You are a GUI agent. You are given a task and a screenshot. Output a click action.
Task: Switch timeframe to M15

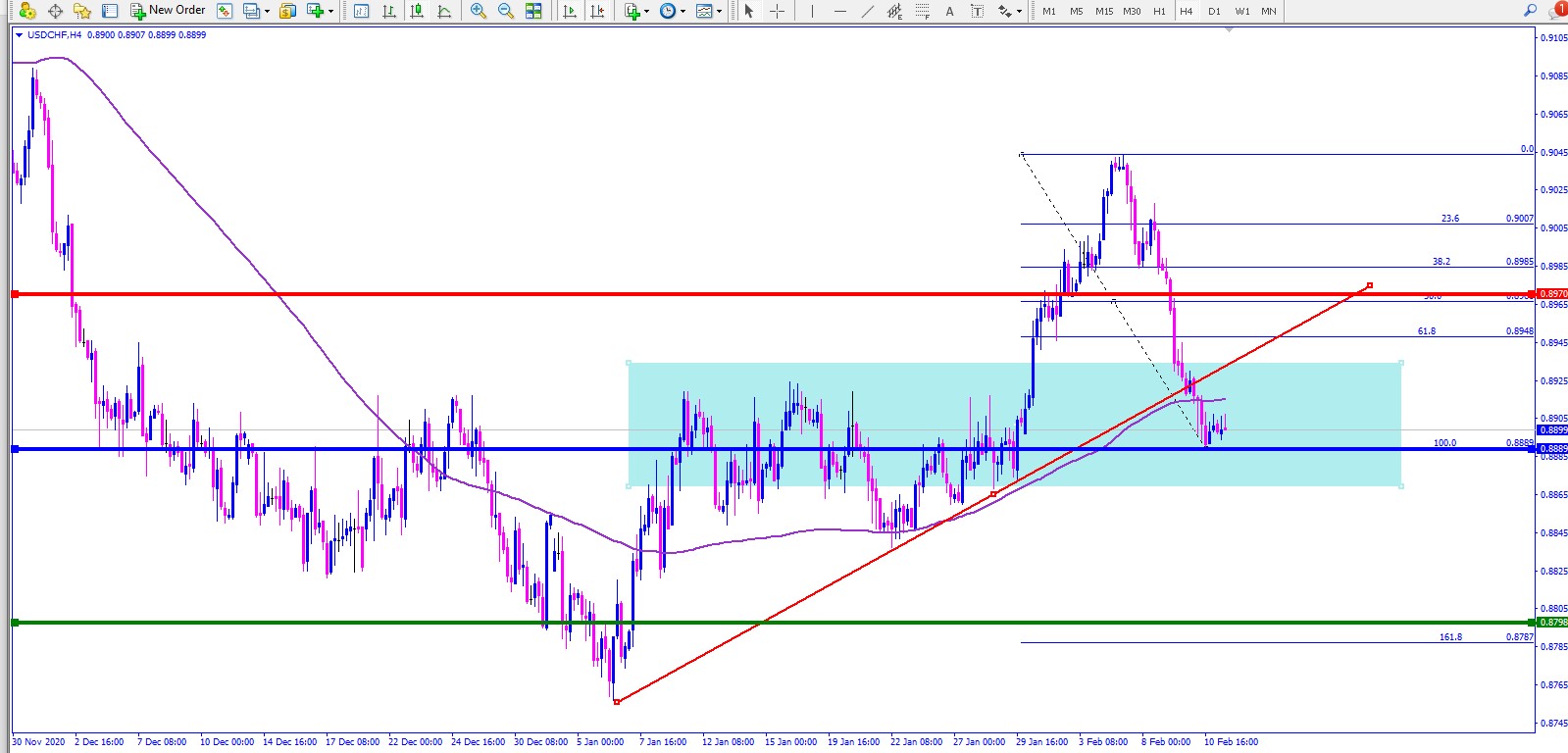click(x=1104, y=11)
